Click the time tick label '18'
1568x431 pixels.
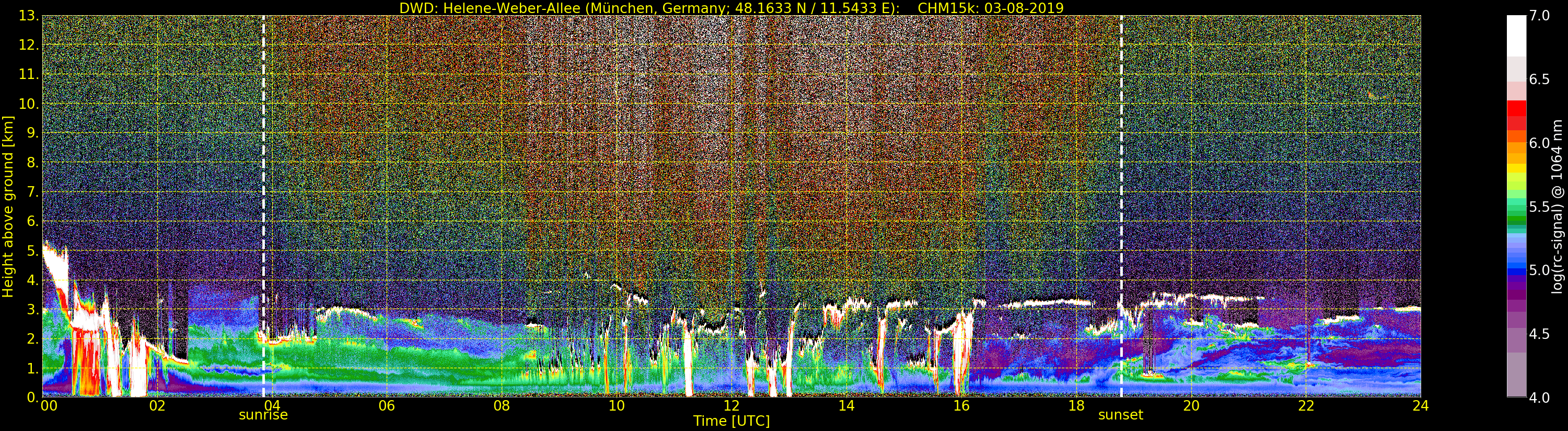click(x=1076, y=406)
